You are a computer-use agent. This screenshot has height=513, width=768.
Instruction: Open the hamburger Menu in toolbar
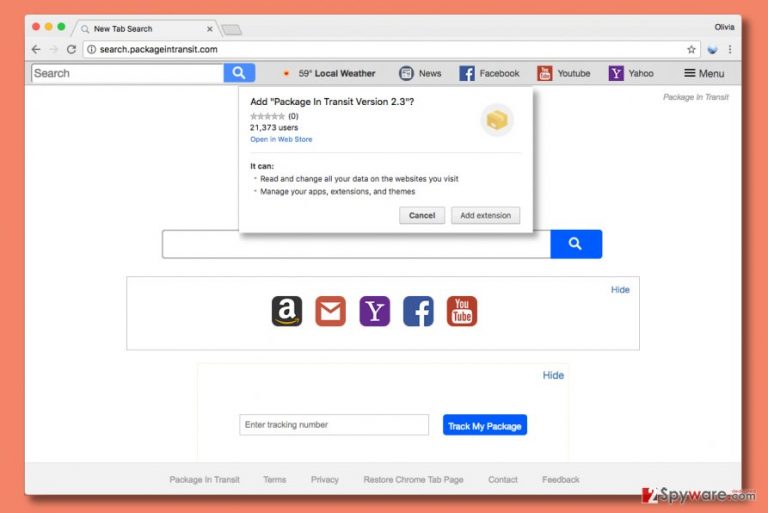[704, 73]
